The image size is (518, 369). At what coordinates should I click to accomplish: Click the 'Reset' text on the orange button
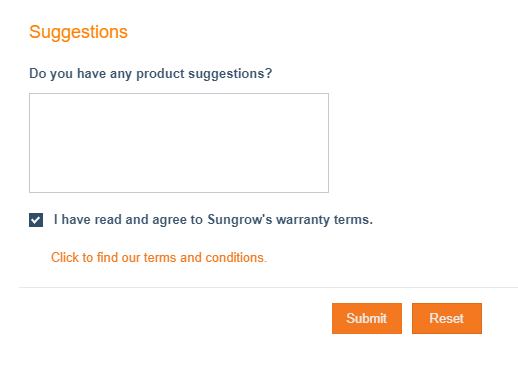tap(447, 318)
